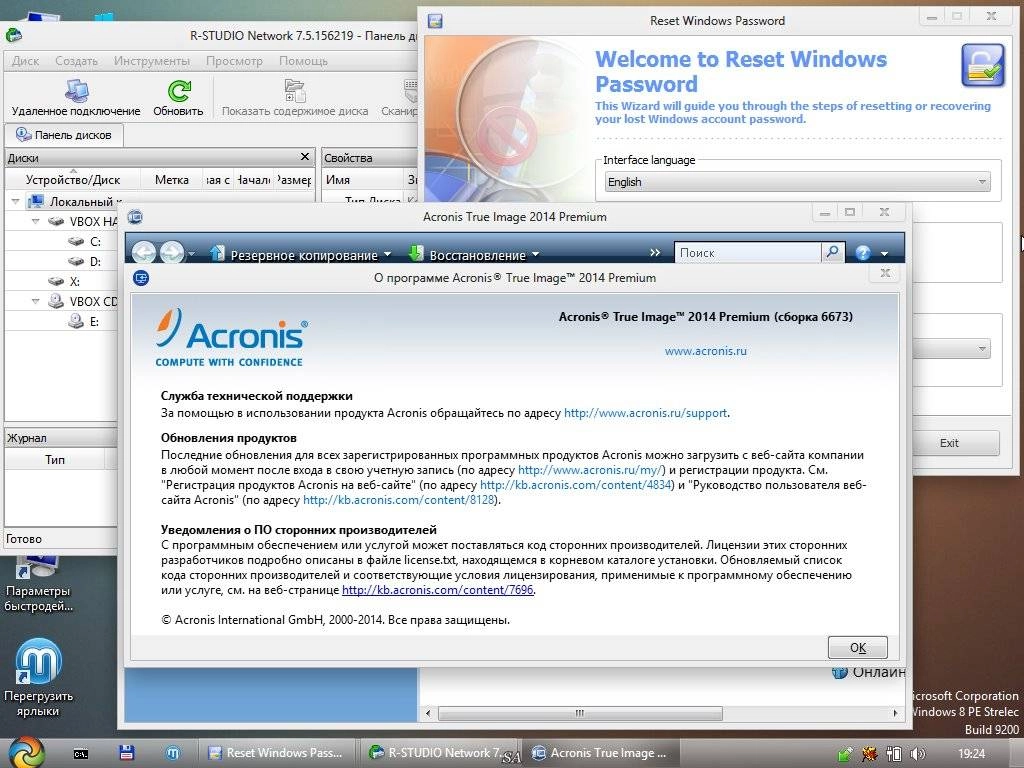
Task: Click the Резервное копирование icon
Action: (217, 253)
